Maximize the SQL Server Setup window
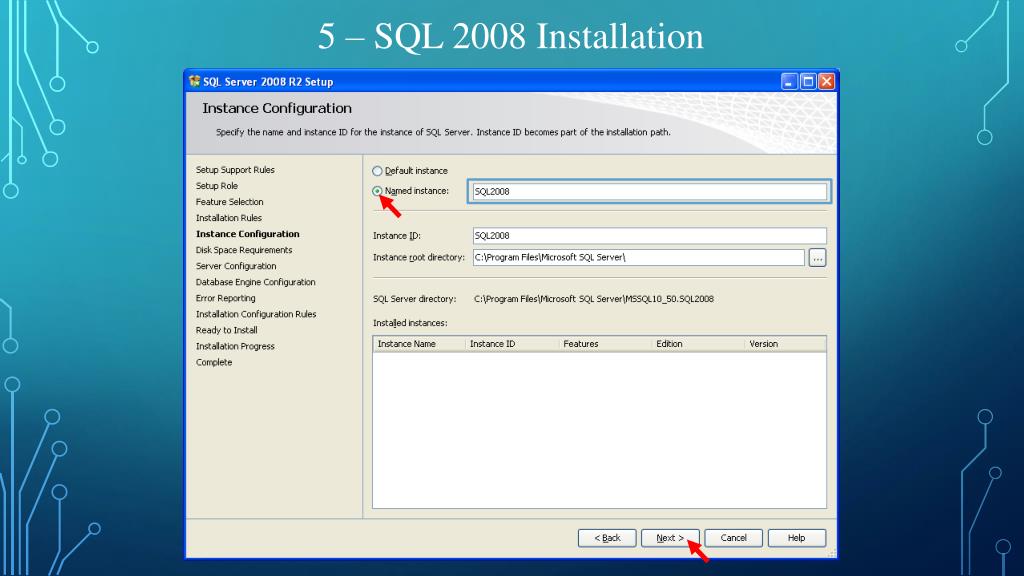Viewport: 1024px width, 576px height. [808, 82]
